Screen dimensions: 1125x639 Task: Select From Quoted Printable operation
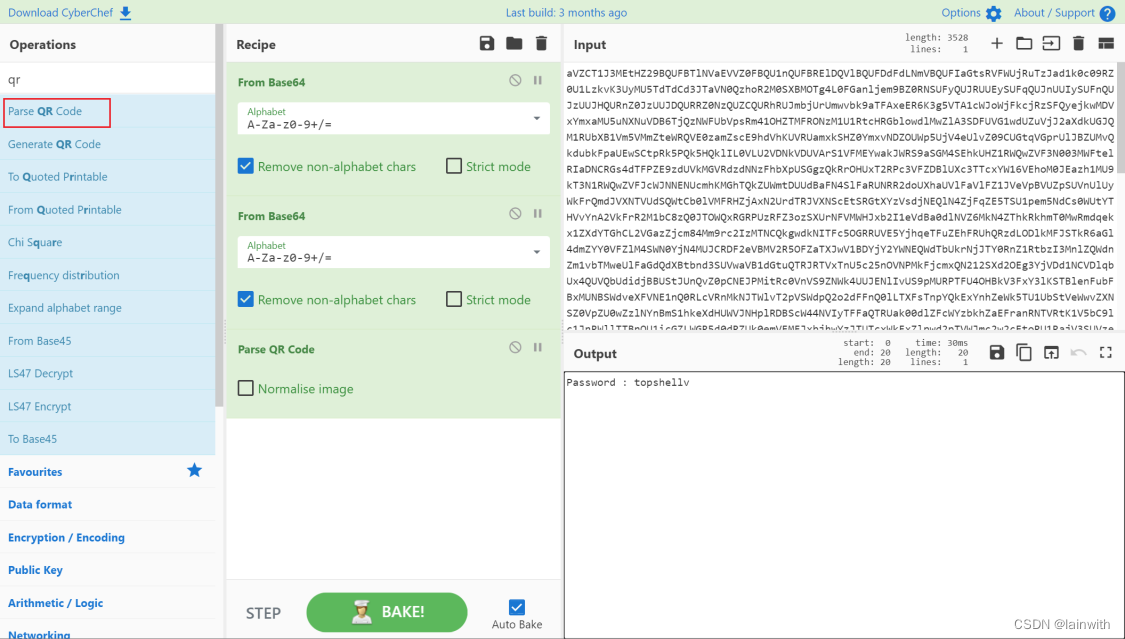[108, 210]
